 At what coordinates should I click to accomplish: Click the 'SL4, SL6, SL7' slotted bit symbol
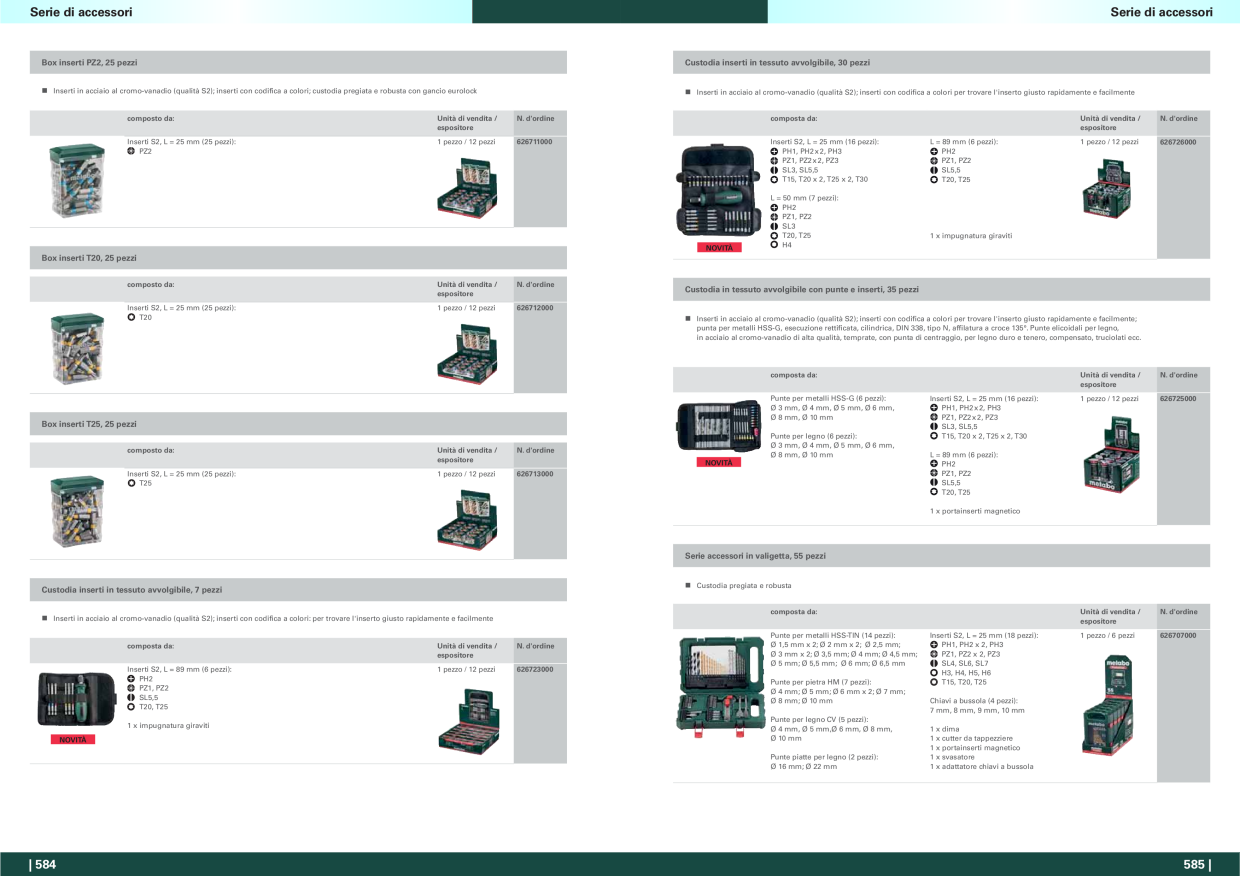tap(934, 663)
